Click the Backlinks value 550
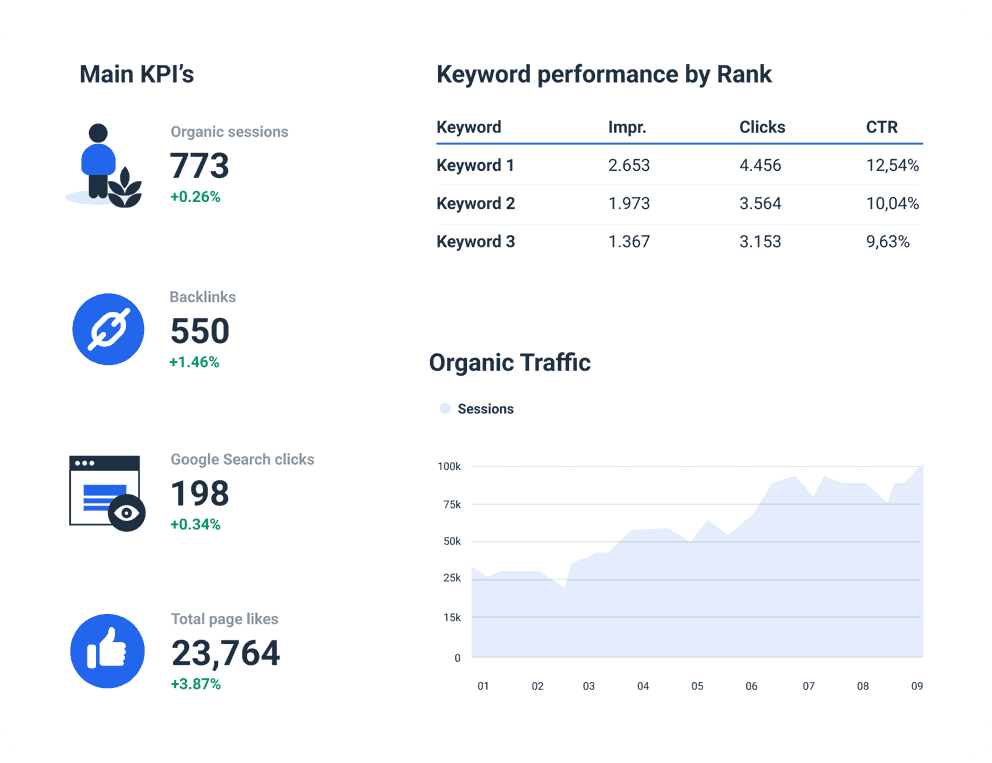992x763 pixels. [x=200, y=331]
